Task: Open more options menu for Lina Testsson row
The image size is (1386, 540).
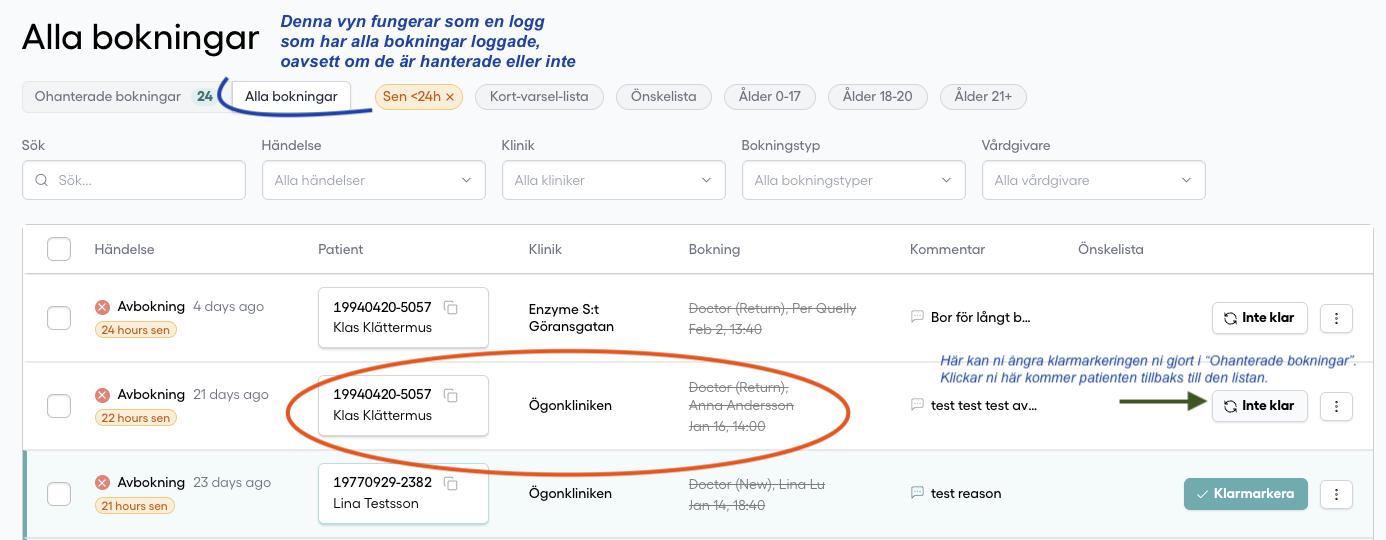Action: 1337,494
